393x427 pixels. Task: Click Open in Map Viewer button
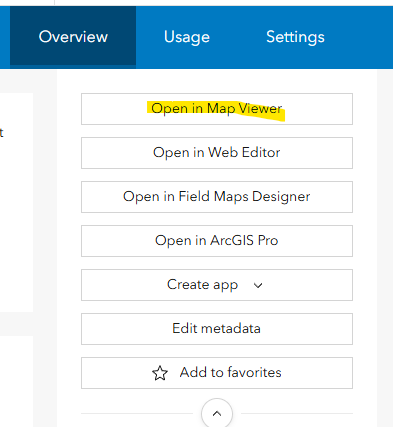click(x=217, y=109)
